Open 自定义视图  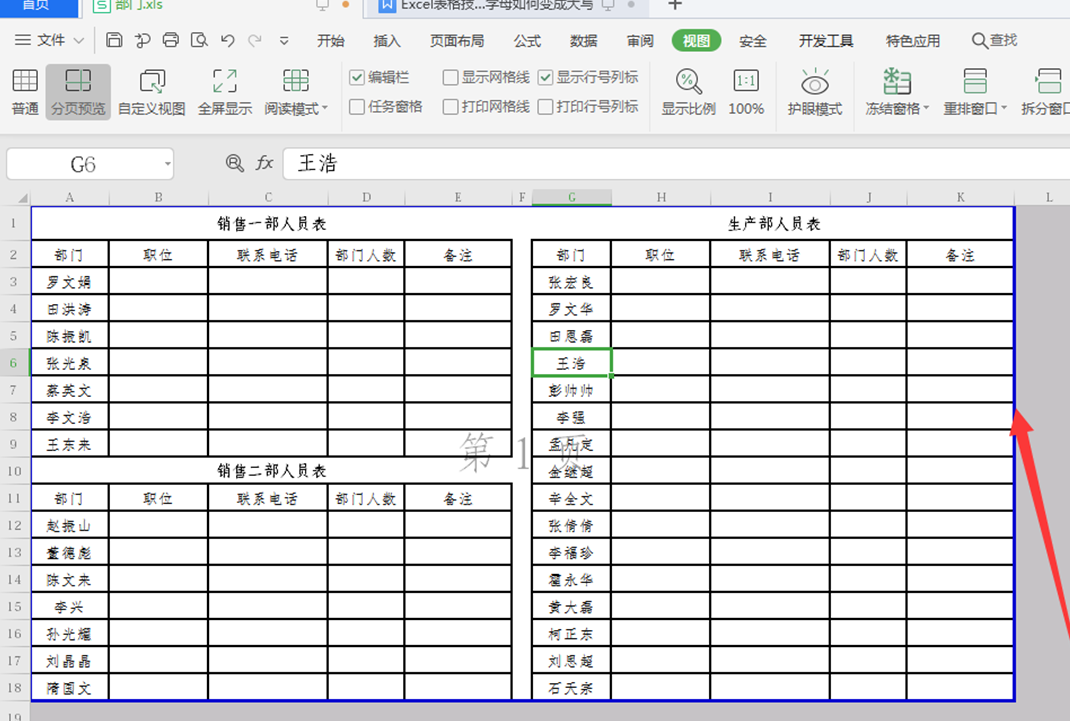click(x=151, y=91)
